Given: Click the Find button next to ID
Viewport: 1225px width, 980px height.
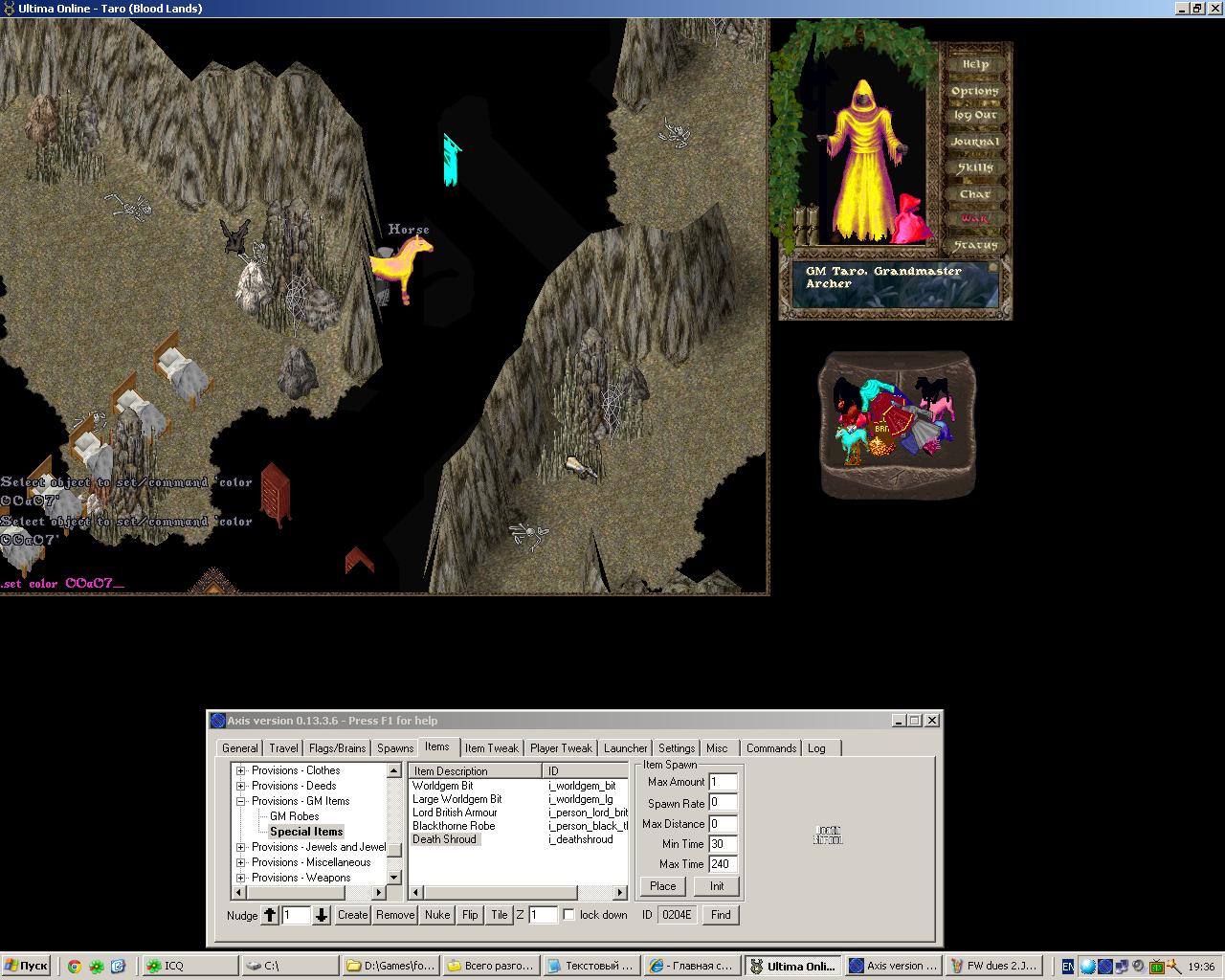Looking at the screenshot, I should (x=721, y=915).
